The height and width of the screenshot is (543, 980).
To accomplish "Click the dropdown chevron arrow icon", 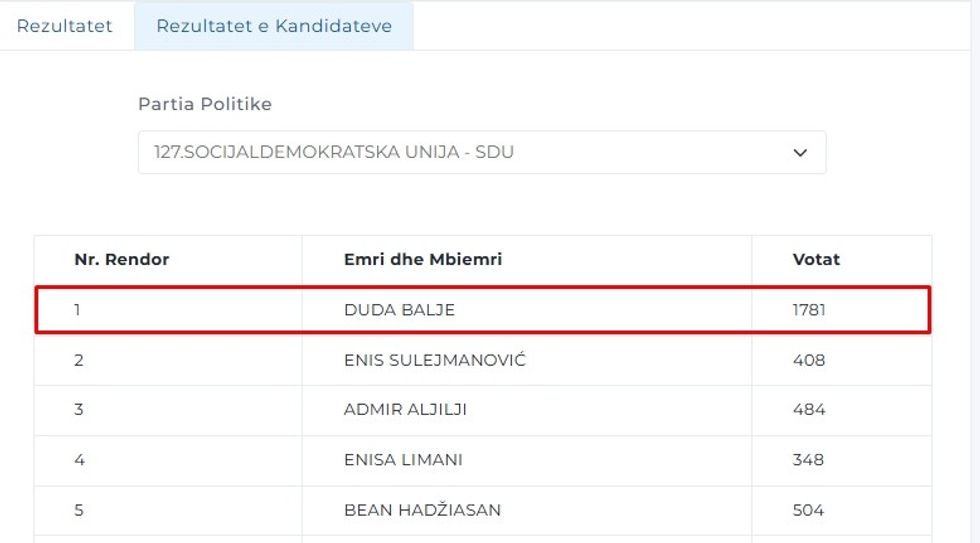I will 799,152.
